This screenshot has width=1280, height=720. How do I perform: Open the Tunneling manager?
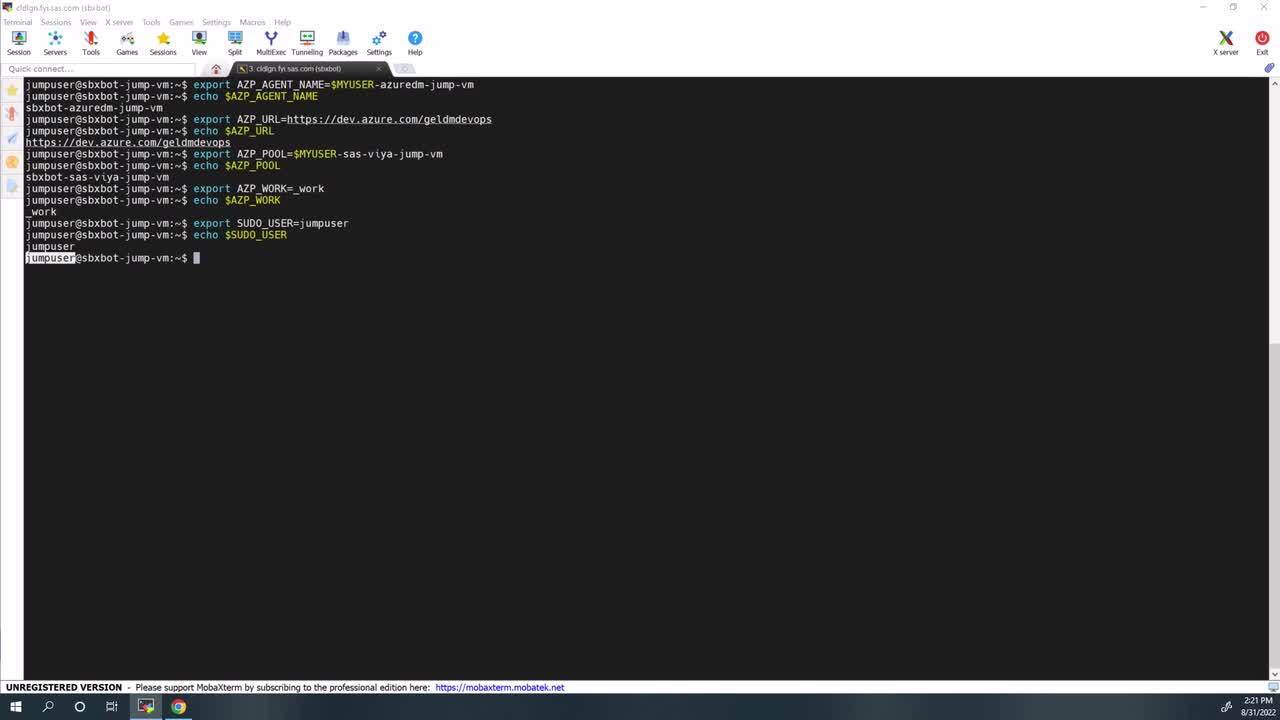[x=307, y=42]
